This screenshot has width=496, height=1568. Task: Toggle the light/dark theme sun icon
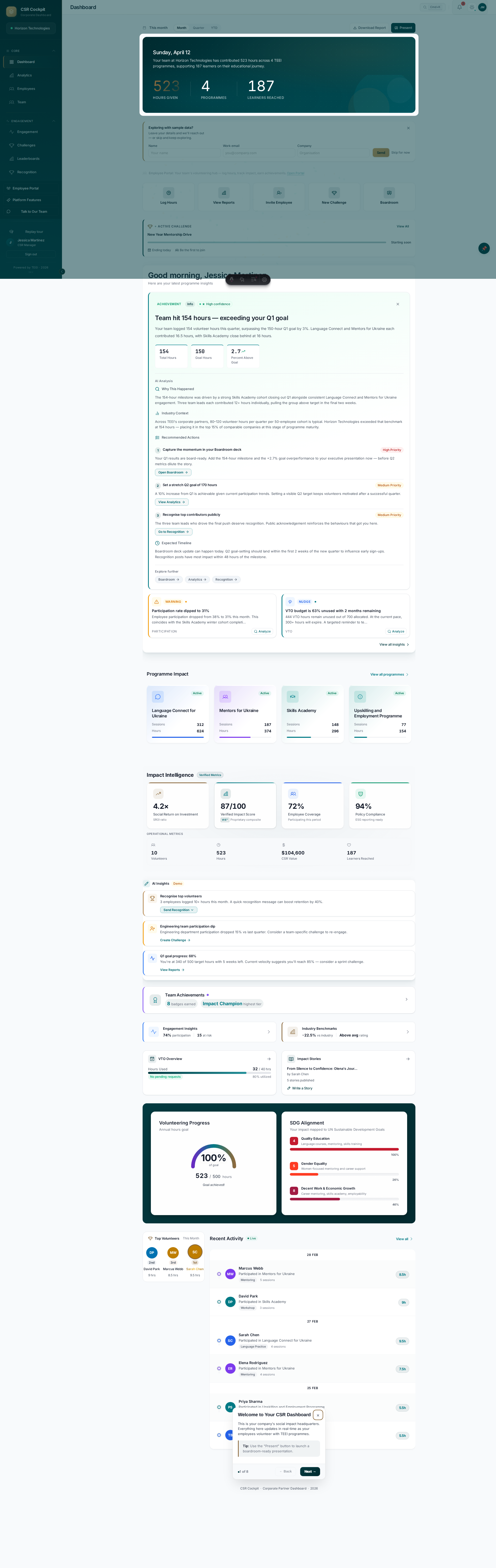[x=472, y=7]
